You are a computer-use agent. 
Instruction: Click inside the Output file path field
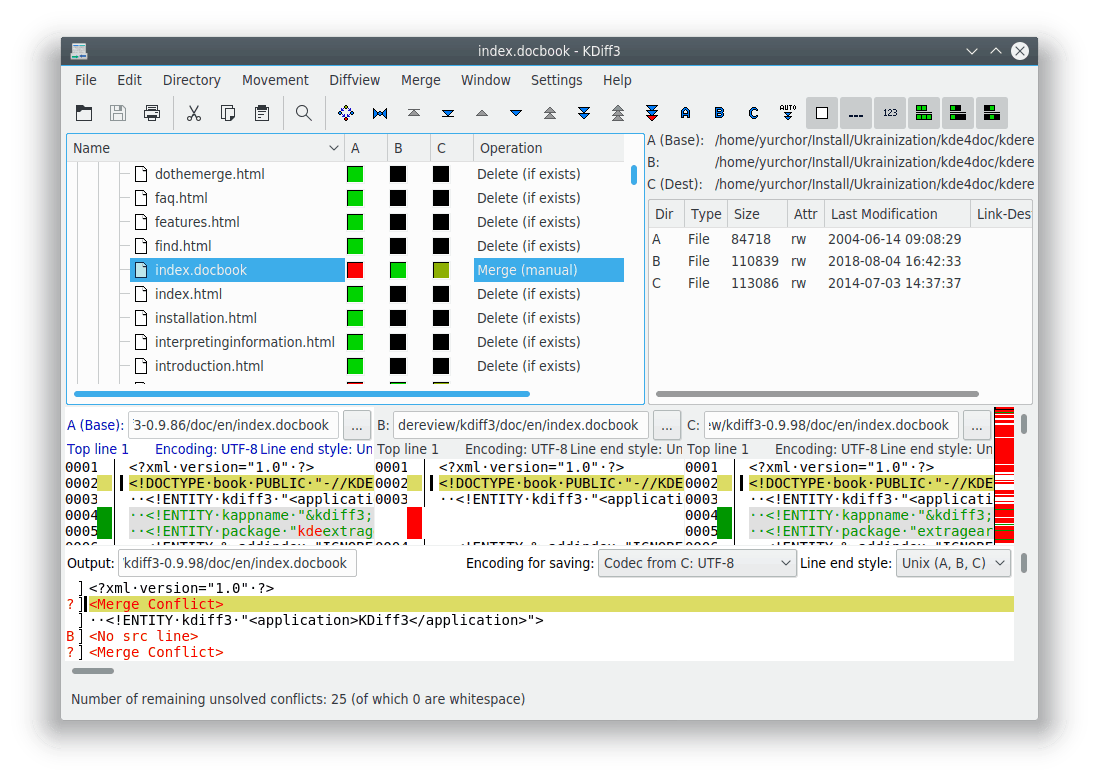(x=237, y=563)
